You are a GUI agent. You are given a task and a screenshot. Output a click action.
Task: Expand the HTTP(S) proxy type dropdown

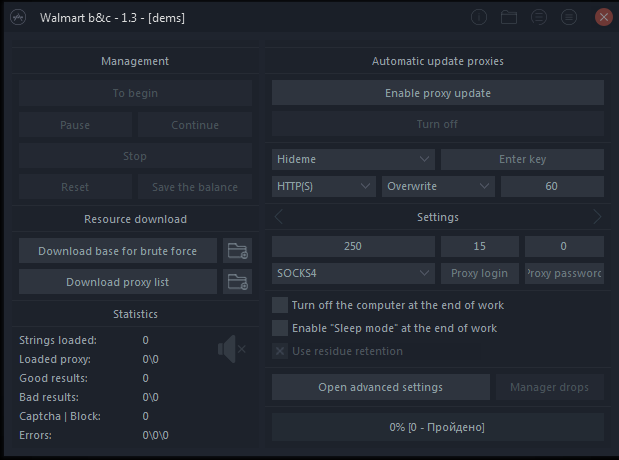pos(324,186)
